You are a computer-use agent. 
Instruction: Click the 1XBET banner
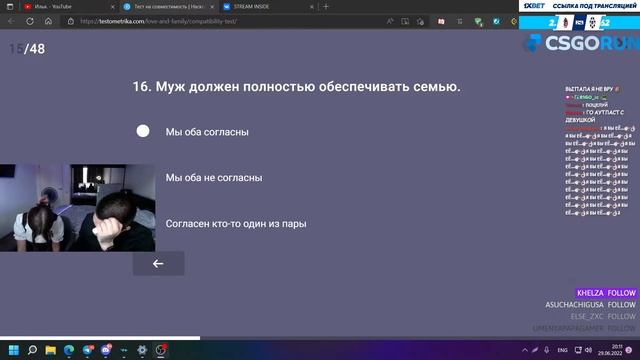(579, 6)
